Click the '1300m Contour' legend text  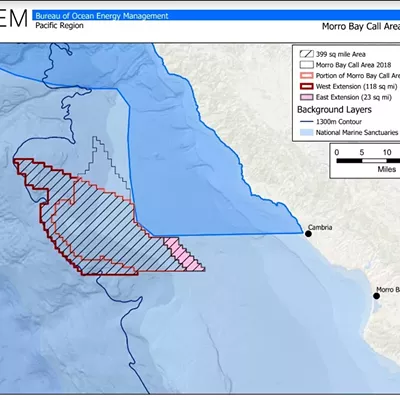pyautogui.click(x=339, y=122)
